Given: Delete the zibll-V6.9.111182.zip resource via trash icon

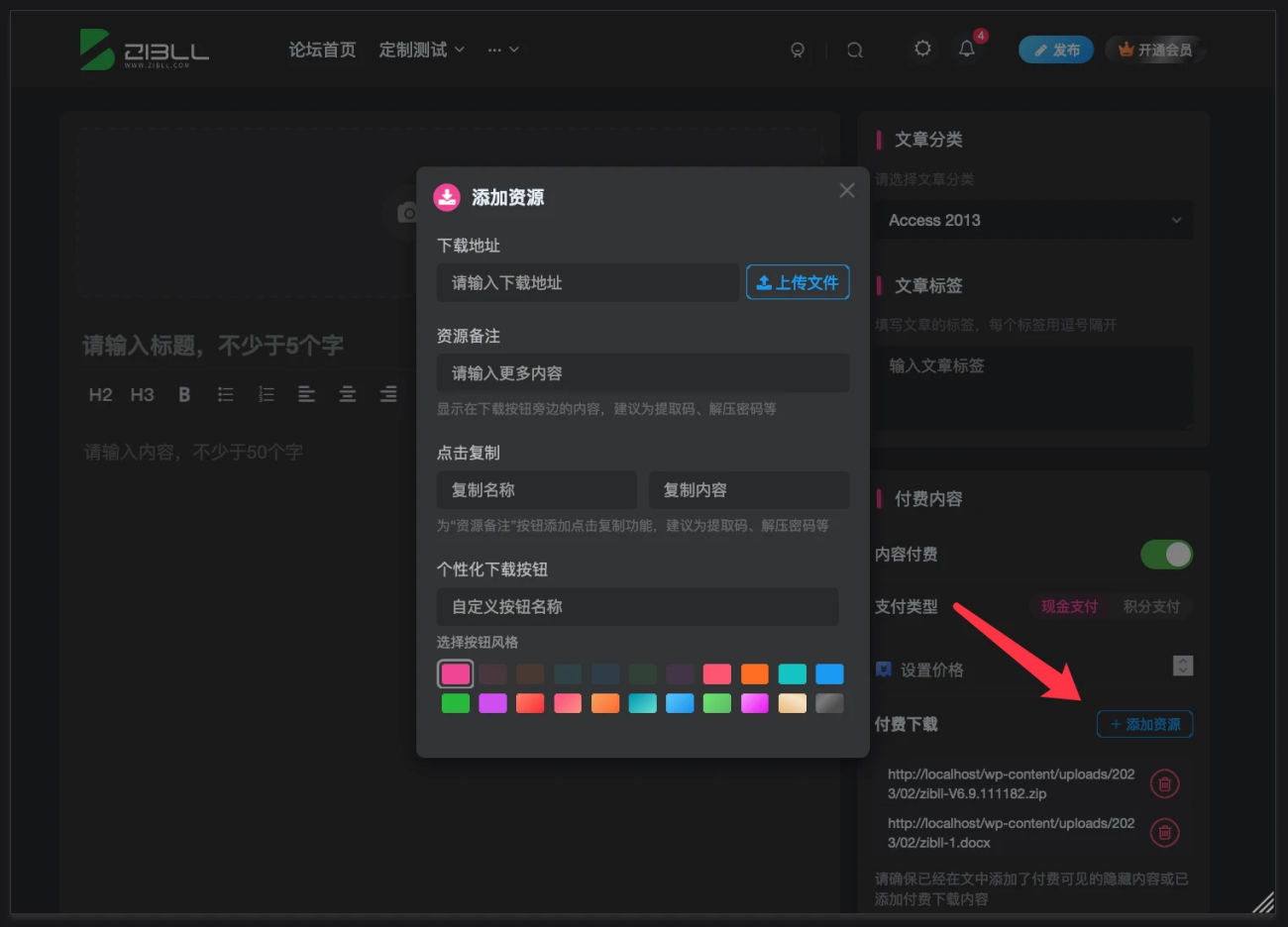Looking at the screenshot, I should pos(1165,783).
